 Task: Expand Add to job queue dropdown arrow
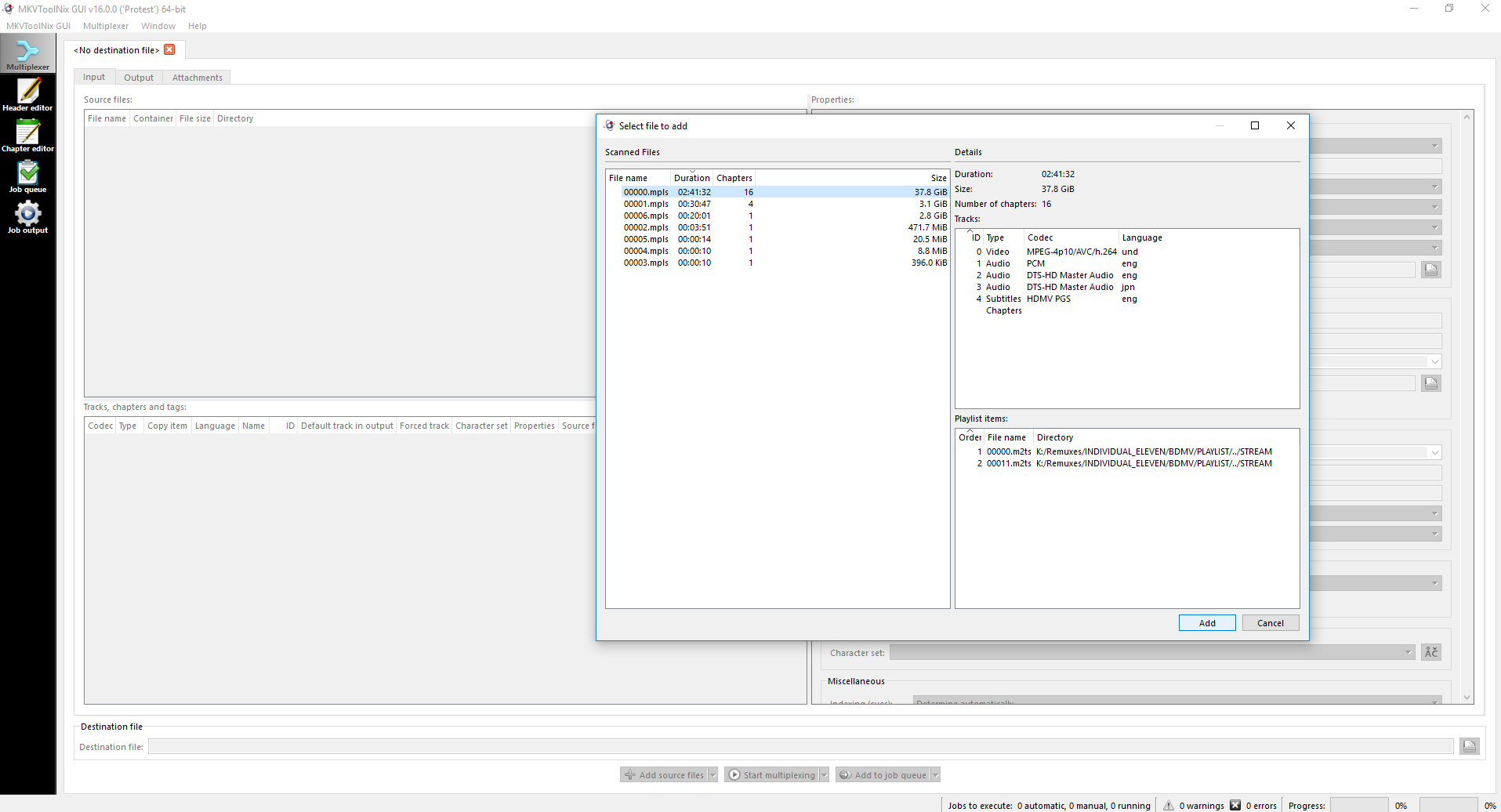tap(936, 775)
